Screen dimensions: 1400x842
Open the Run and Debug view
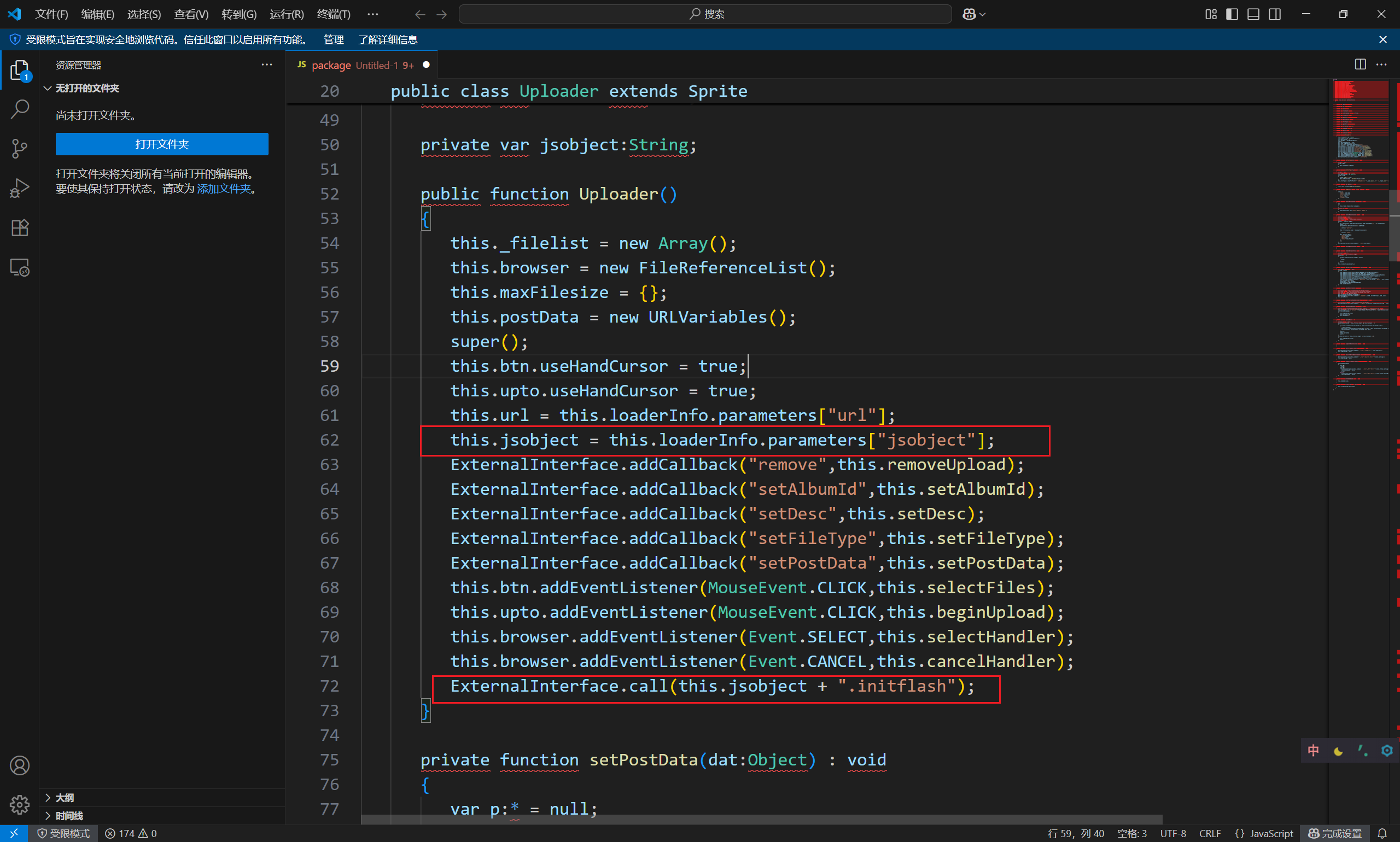20,189
